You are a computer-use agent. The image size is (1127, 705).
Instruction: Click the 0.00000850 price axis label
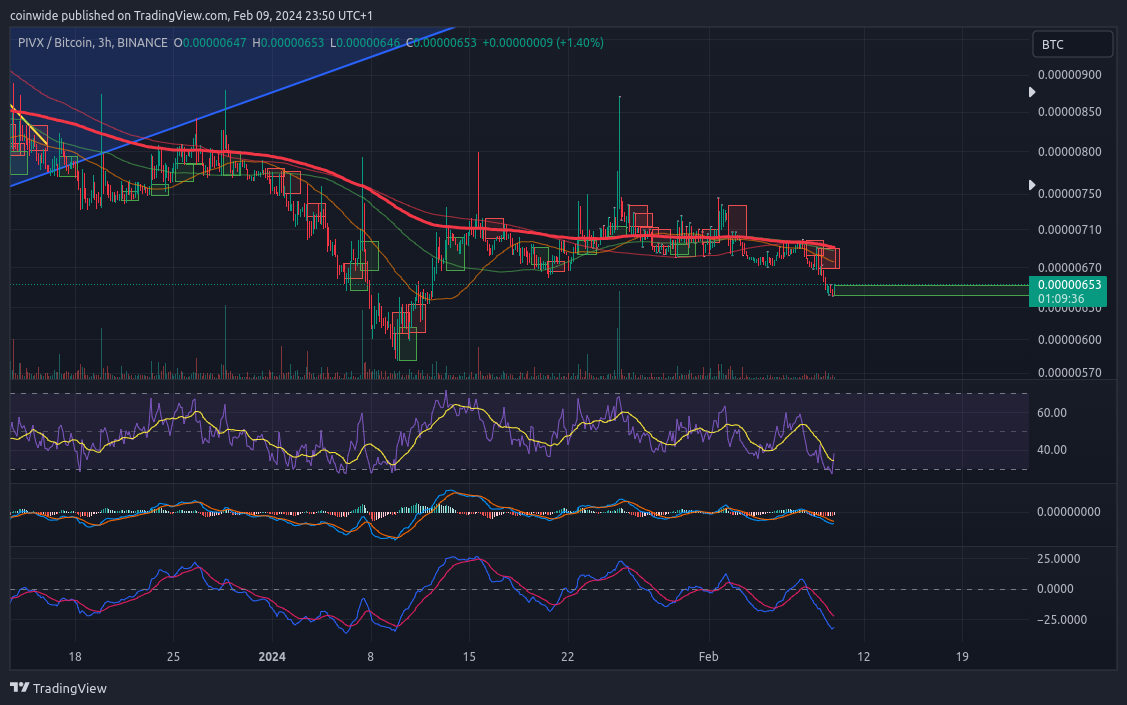[x=1070, y=111]
